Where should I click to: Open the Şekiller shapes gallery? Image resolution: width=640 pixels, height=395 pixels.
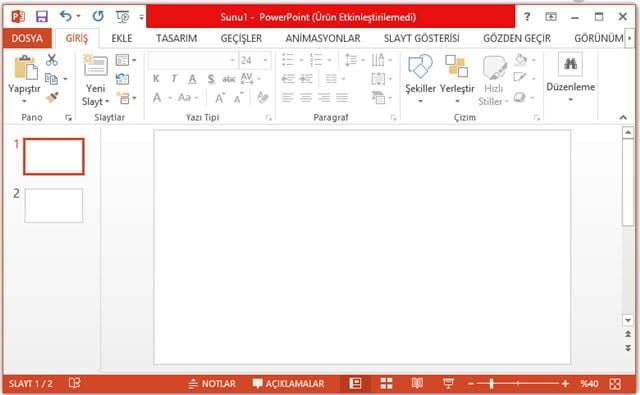point(420,78)
